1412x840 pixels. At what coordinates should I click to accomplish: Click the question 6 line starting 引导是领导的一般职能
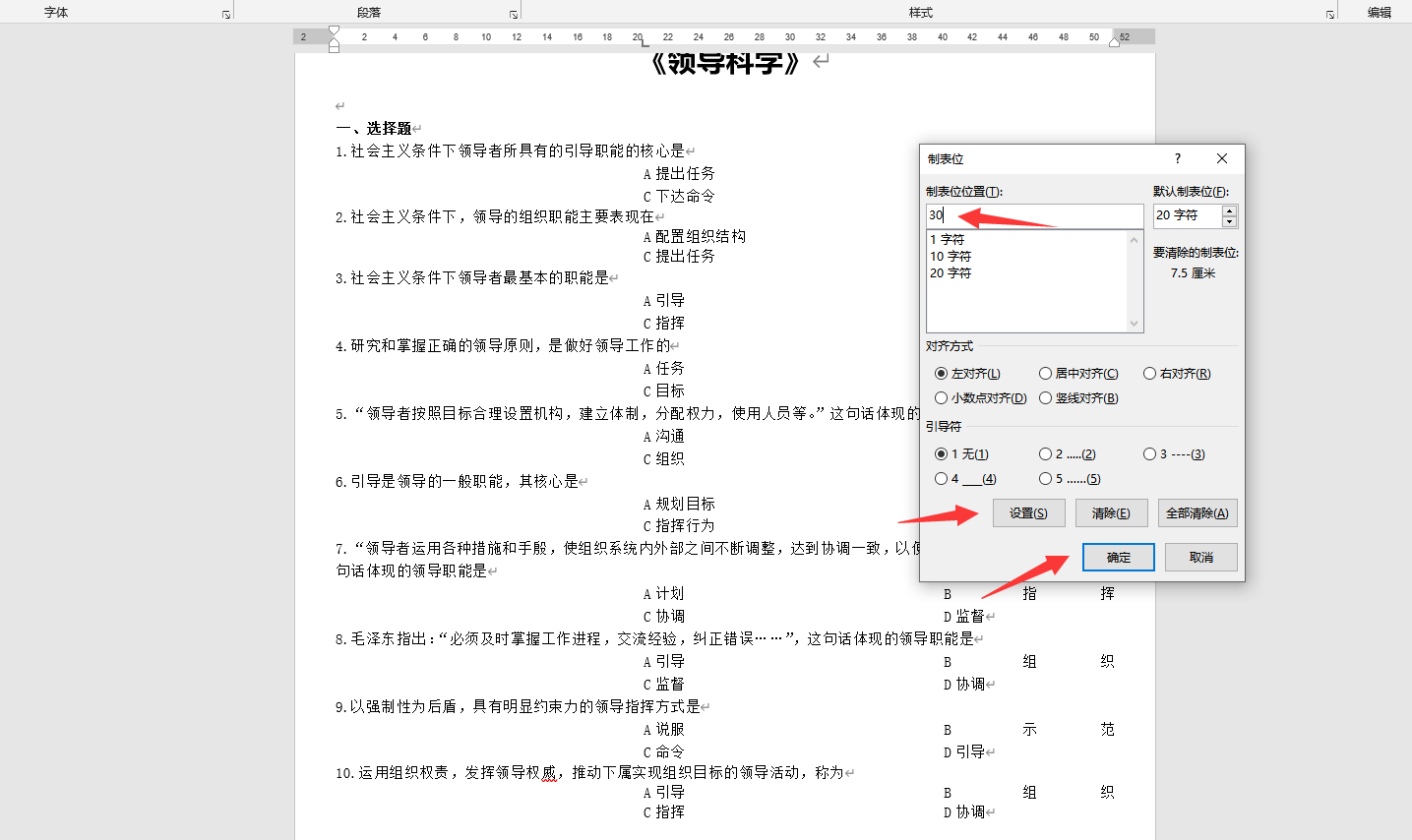457,482
